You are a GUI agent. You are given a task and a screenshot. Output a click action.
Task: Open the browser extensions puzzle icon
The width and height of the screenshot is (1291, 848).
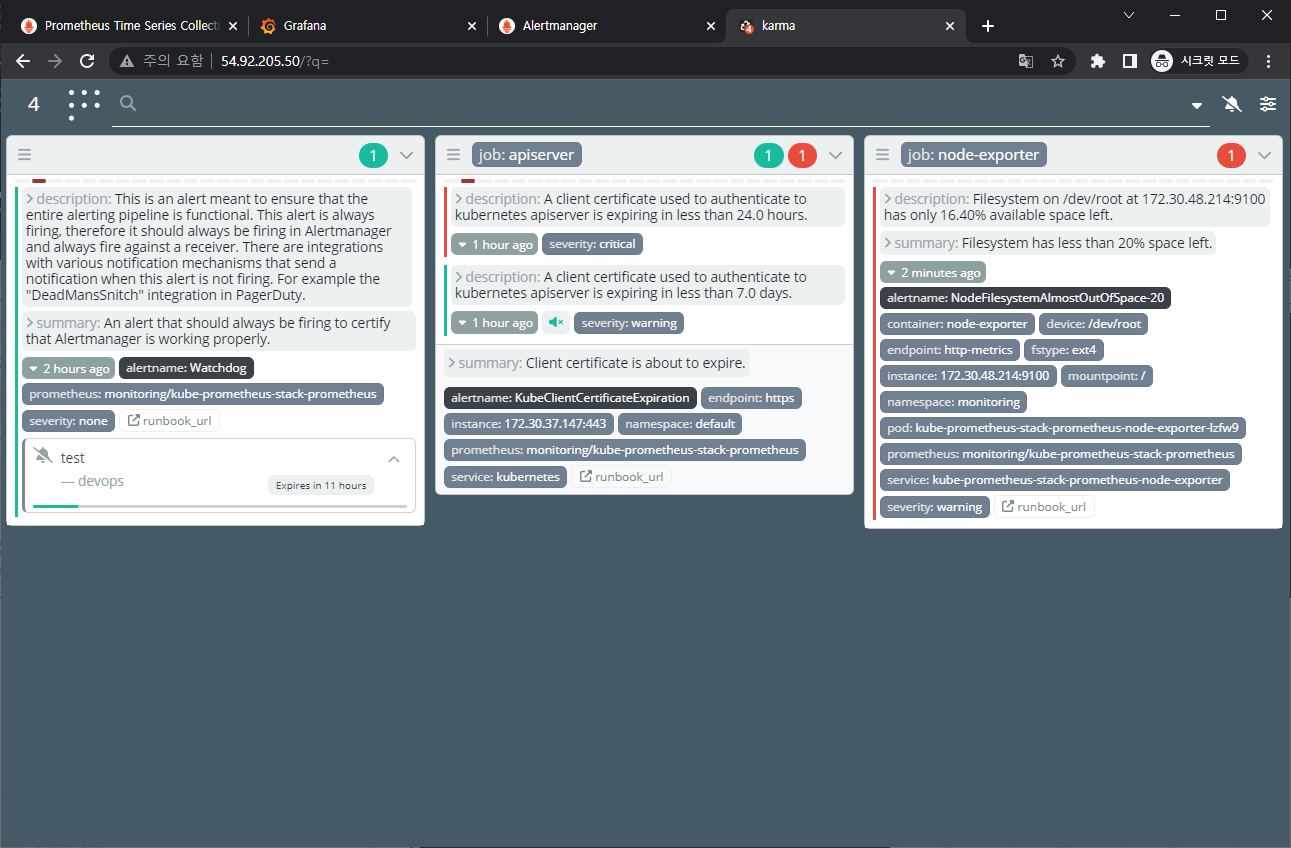(1098, 61)
